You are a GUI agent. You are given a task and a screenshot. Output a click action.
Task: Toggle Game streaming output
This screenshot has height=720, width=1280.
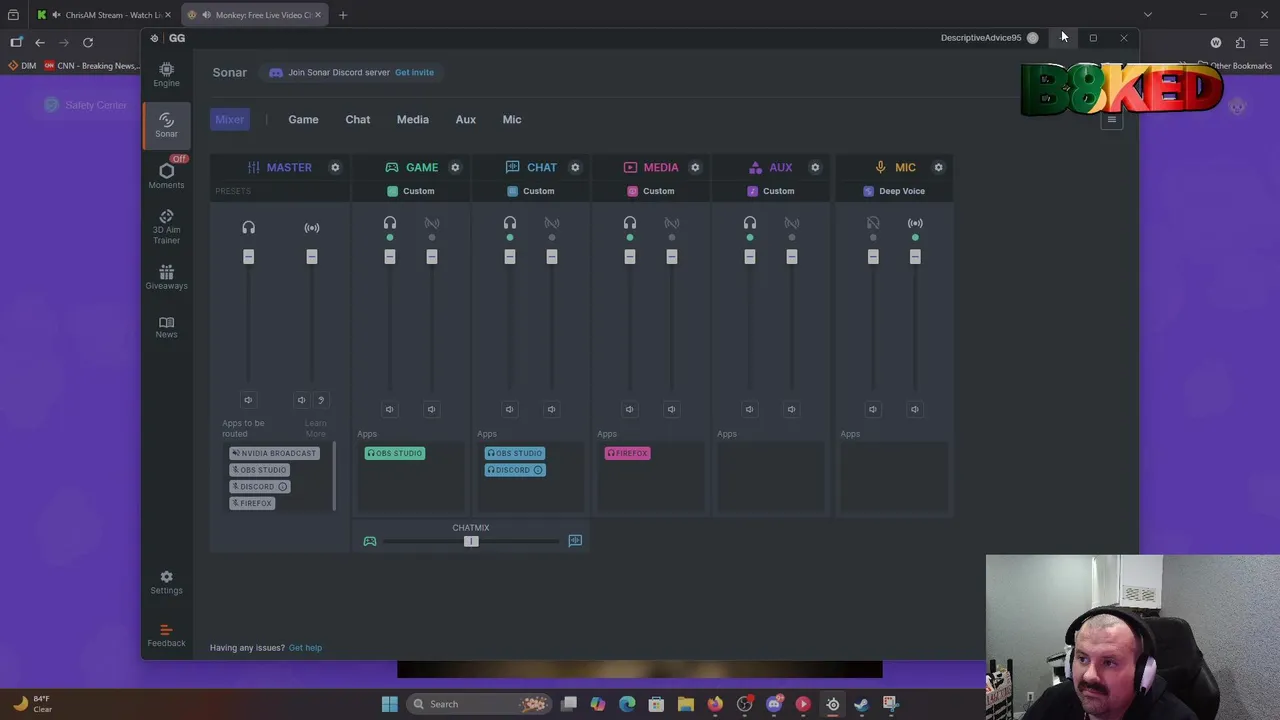point(432,223)
